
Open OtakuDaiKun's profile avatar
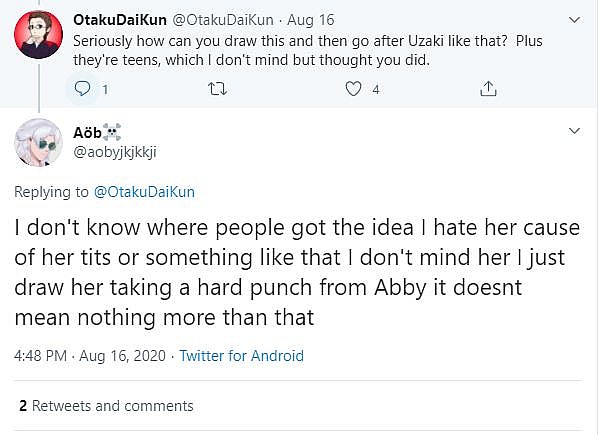coord(39,36)
